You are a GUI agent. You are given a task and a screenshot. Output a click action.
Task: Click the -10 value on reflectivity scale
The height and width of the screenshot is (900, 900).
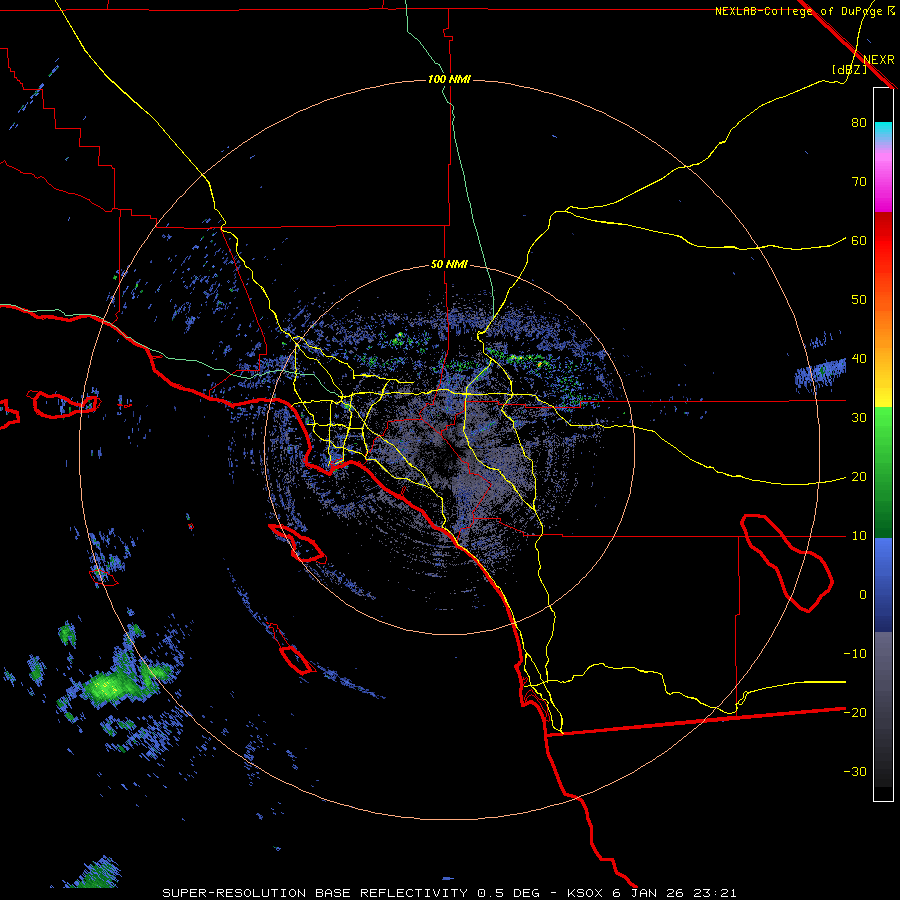coord(855,654)
